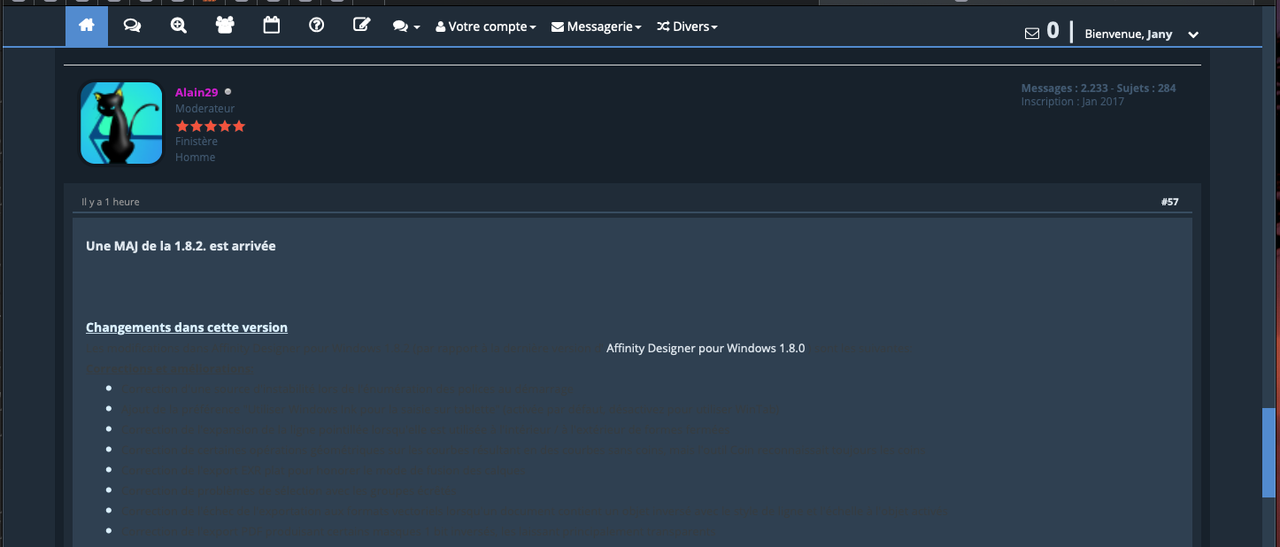Expand the Divers menu

point(687,27)
